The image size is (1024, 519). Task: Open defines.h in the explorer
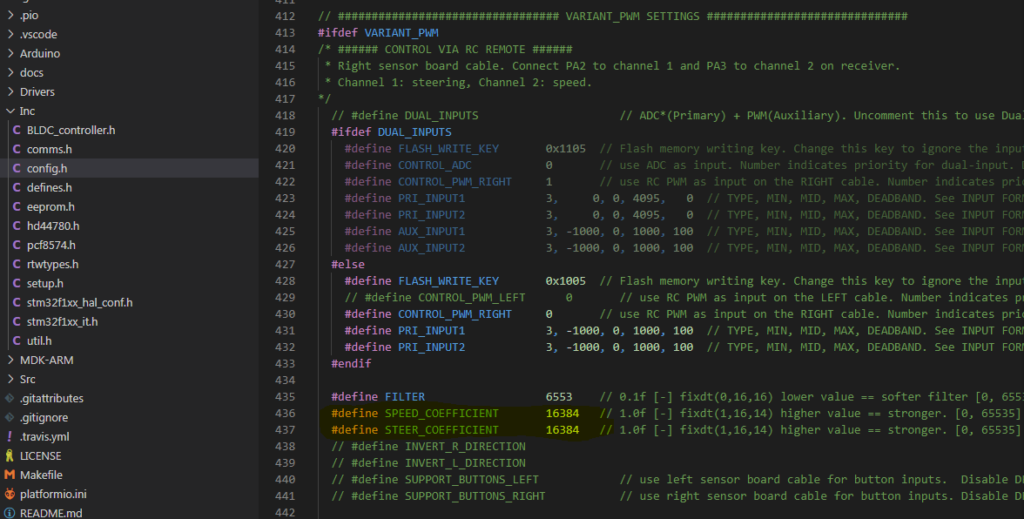click(49, 187)
